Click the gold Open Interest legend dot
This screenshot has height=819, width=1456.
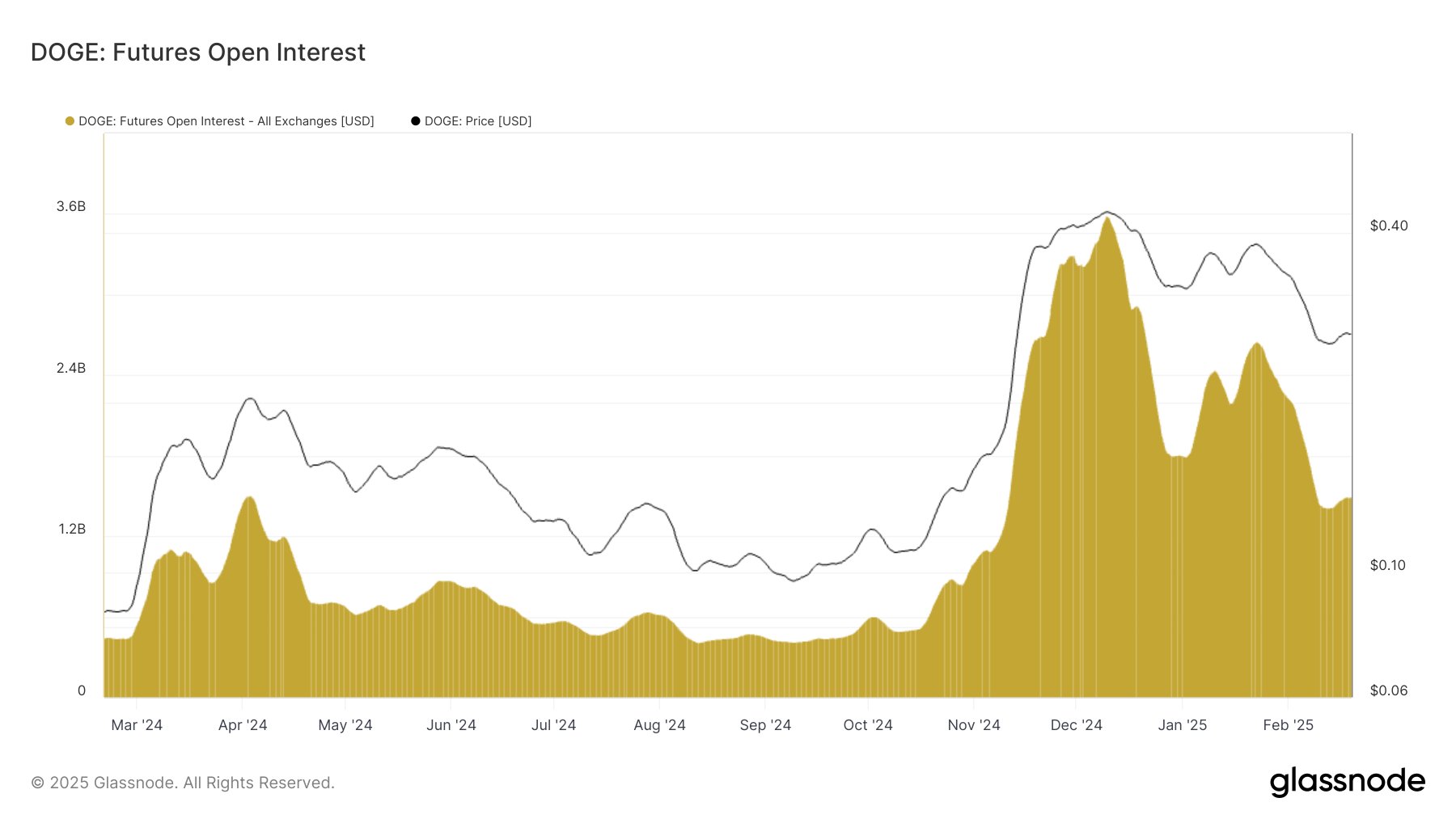(70, 121)
